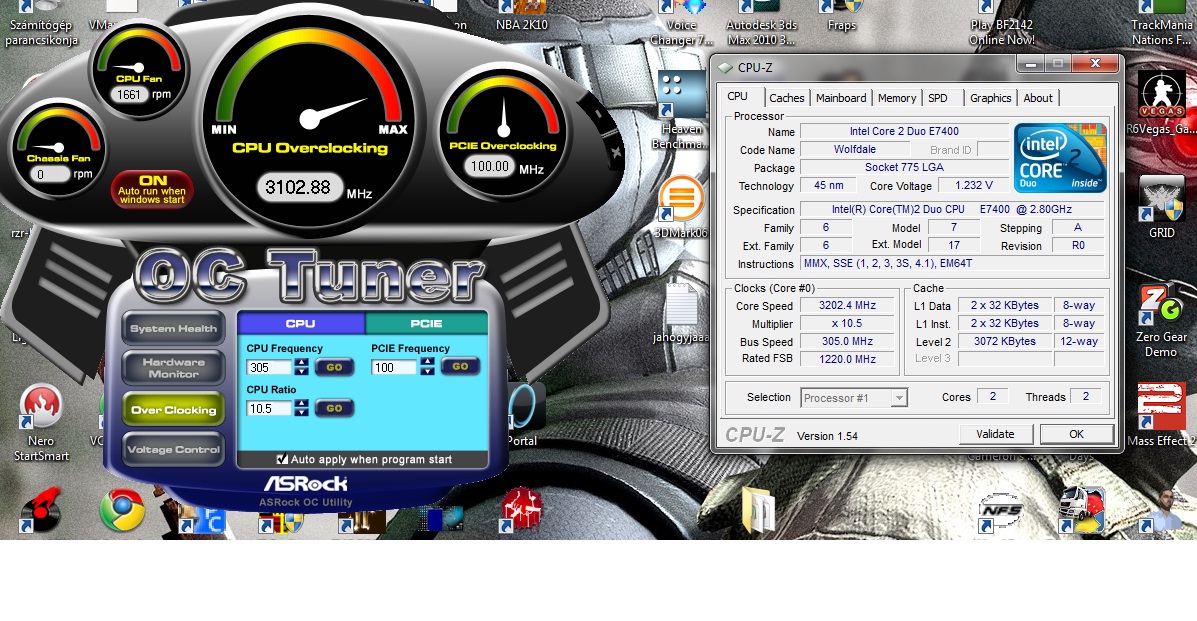Click the CPU Frequency input field

click(270, 367)
